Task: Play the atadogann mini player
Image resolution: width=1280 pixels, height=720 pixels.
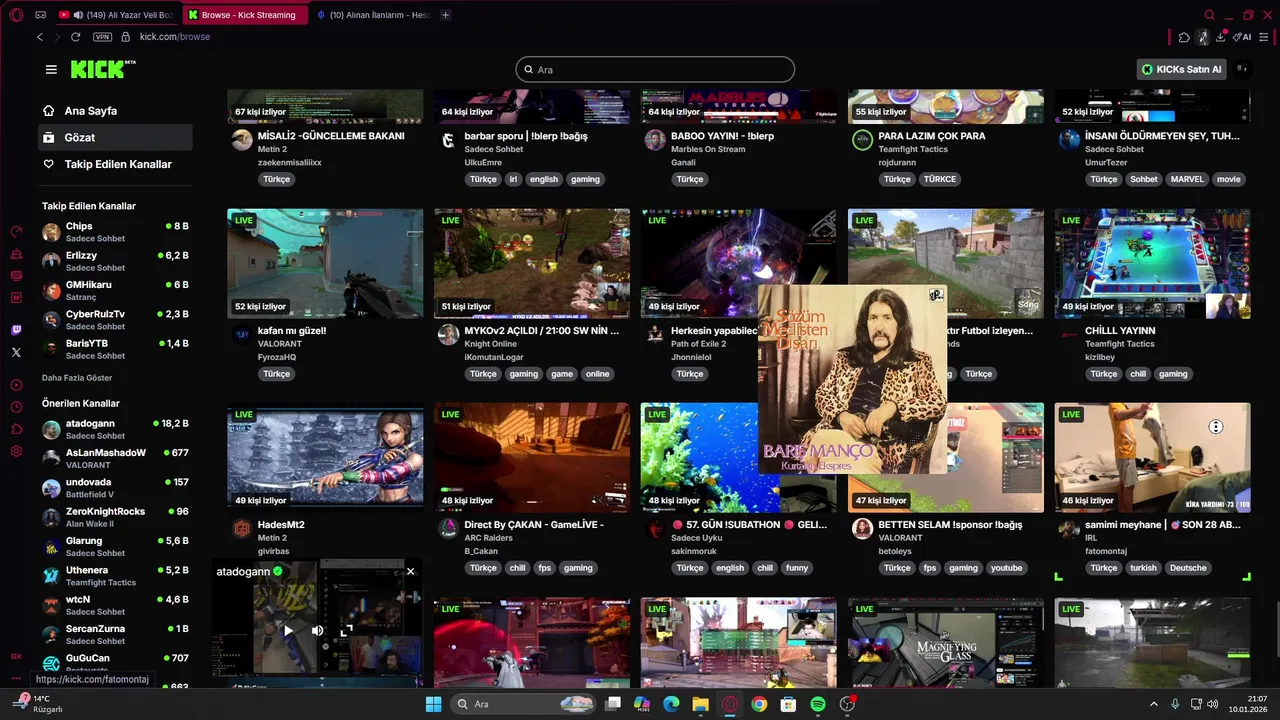Action: [x=288, y=630]
